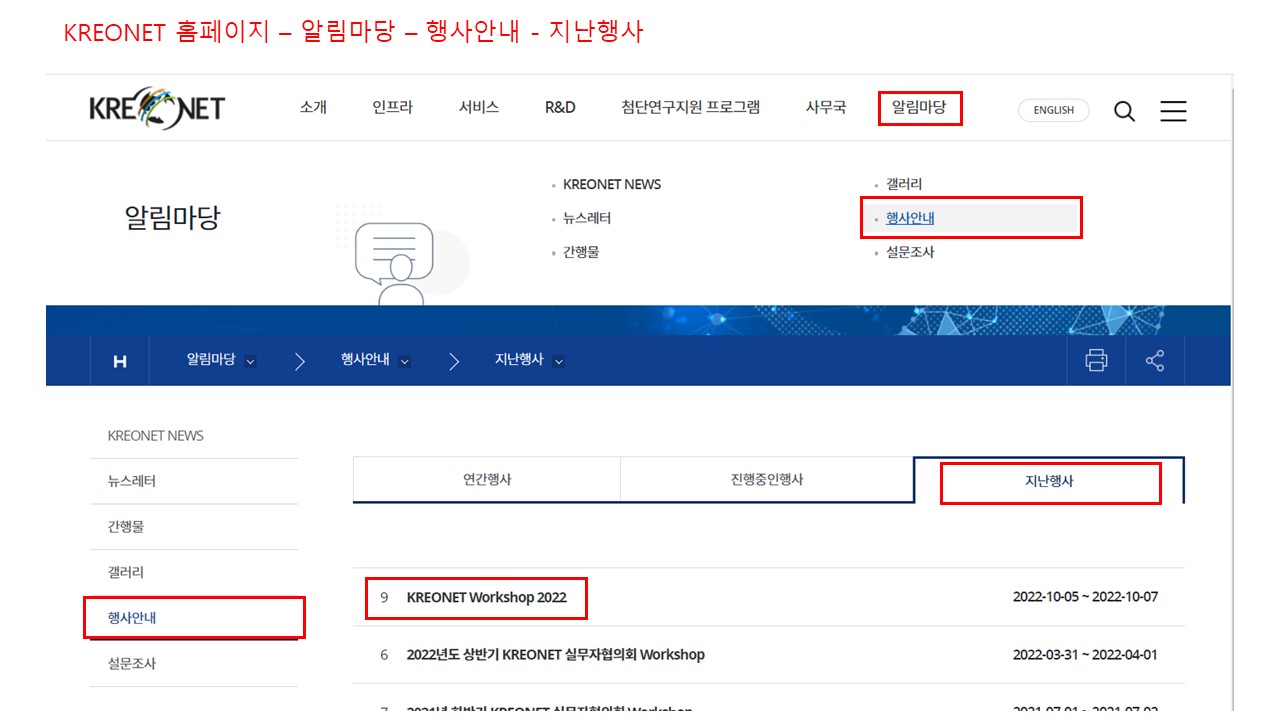This screenshot has width=1280, height=720.
Task: Open KREONET Workshop 2022 entry
Action: [x=486, y=597]
